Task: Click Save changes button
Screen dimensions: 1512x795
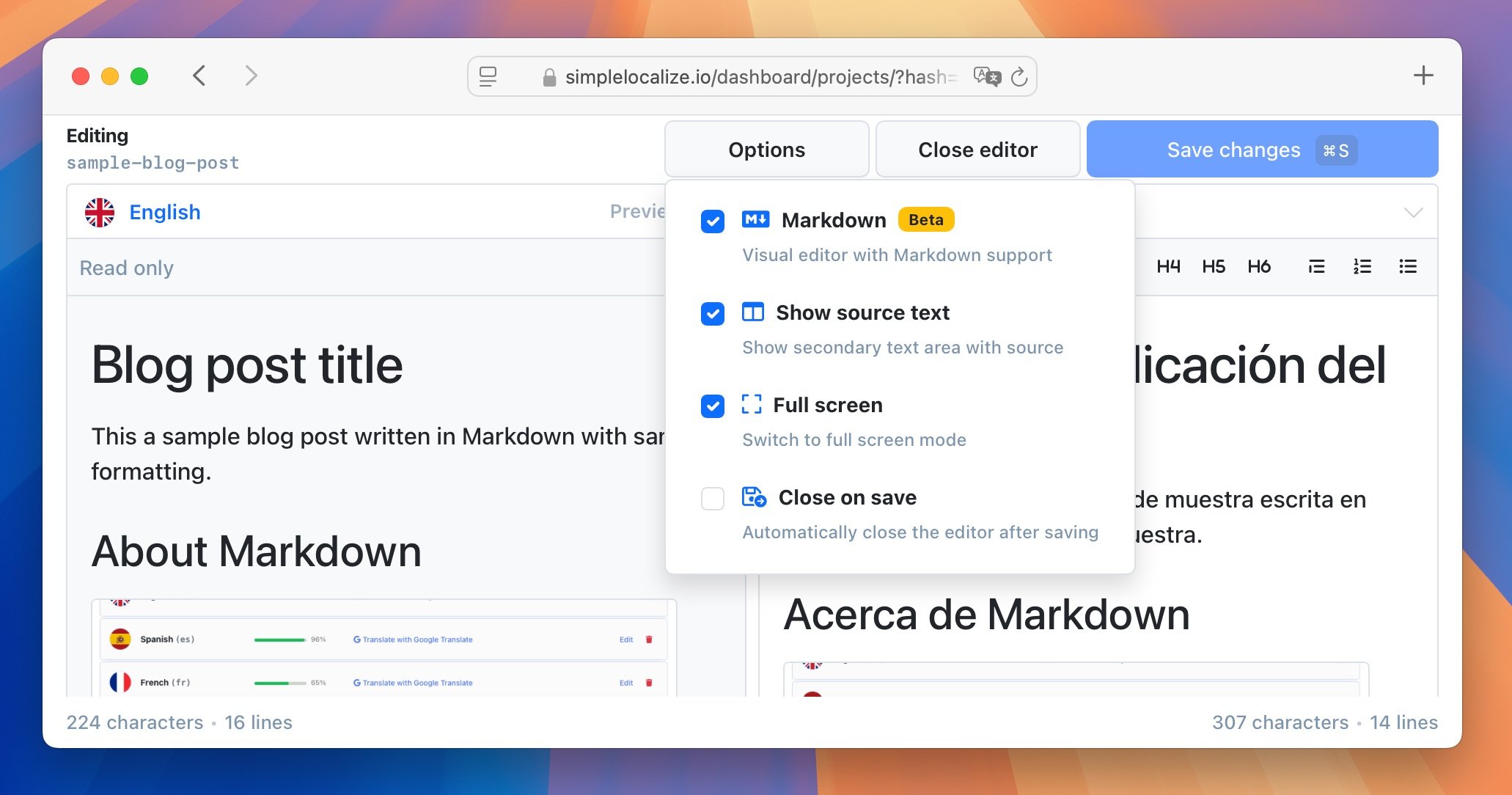Action: (1262, 150)
